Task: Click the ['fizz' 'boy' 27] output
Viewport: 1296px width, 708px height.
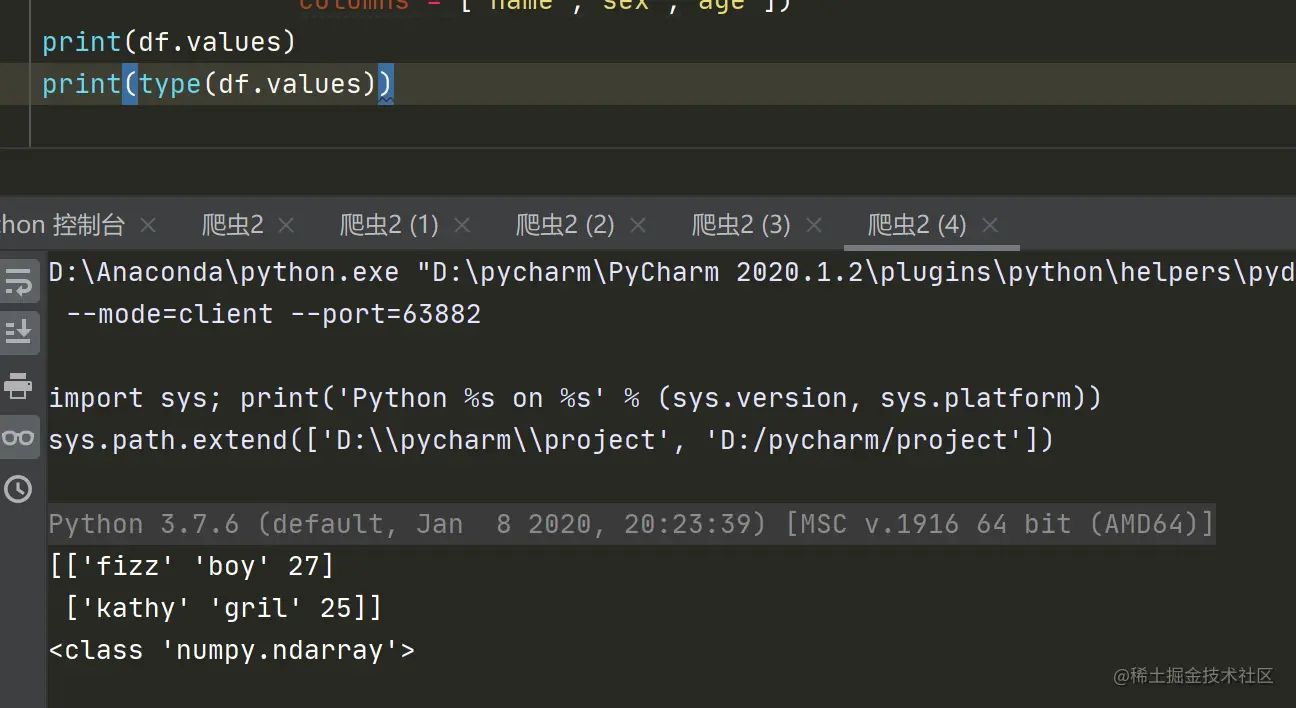Action: 192,566
